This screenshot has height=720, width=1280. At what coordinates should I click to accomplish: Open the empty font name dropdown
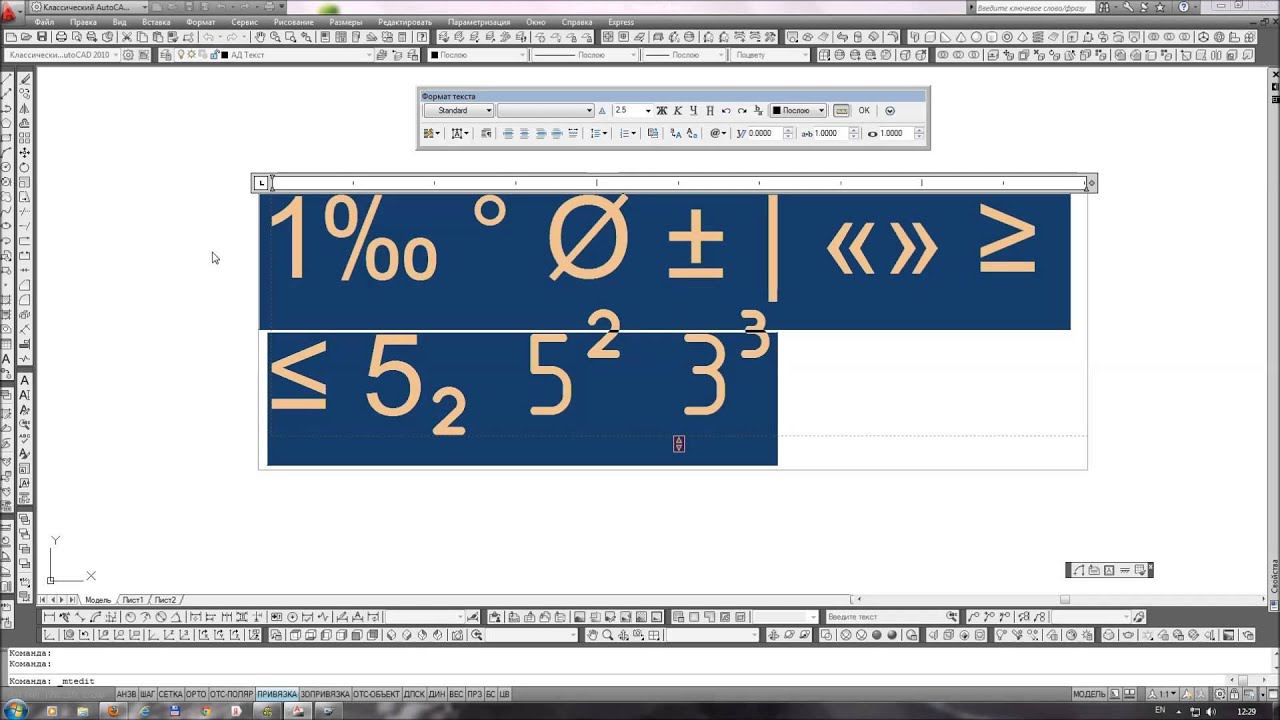click(546, 111)
